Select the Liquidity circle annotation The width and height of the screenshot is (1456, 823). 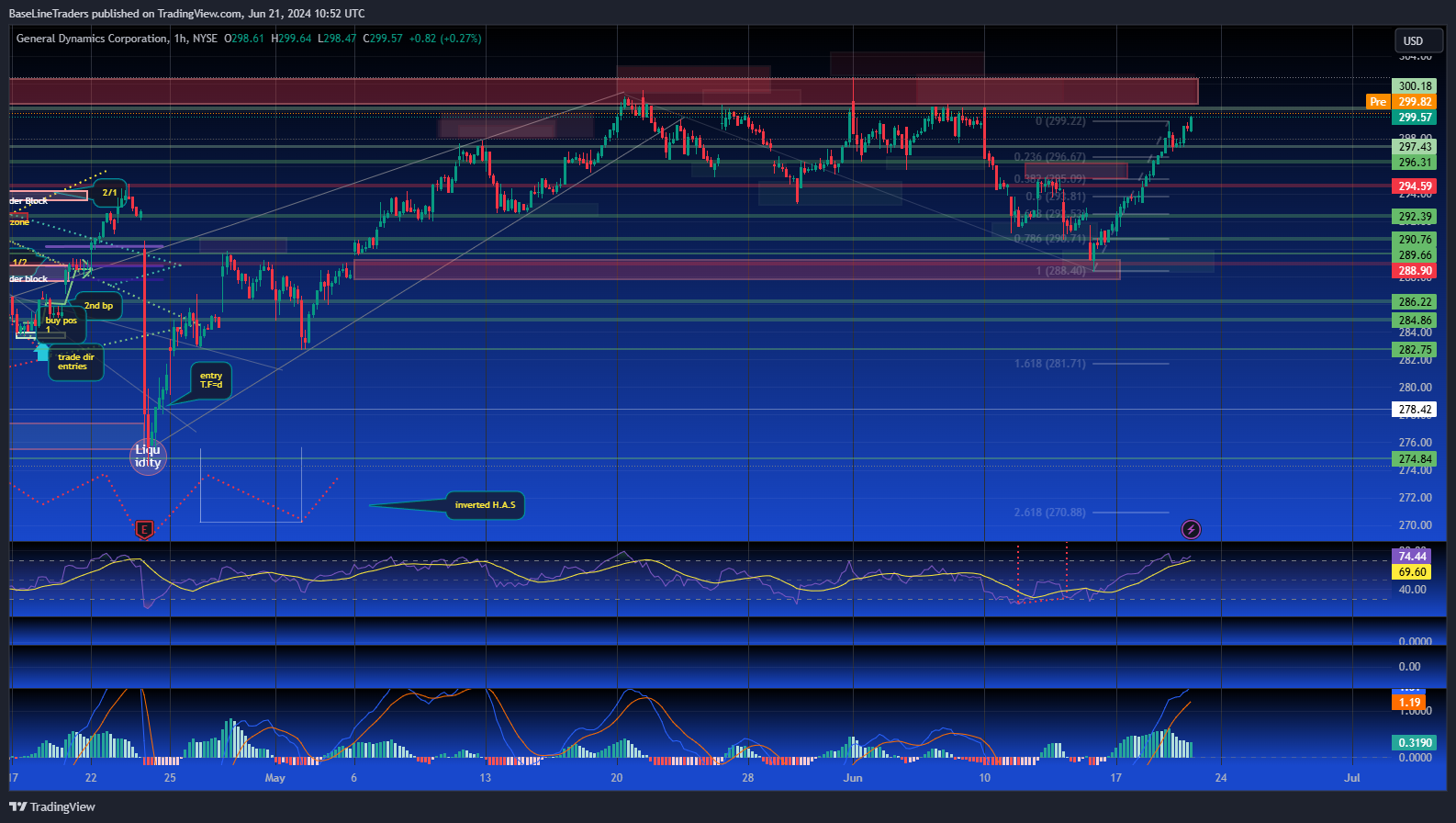tap(148, 456)
